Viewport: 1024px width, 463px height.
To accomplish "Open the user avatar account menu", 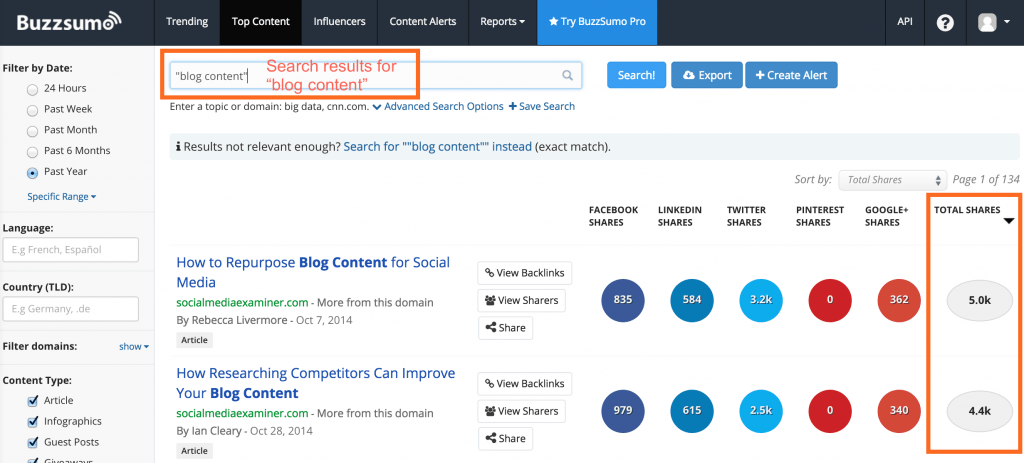I will coord(993,22).
